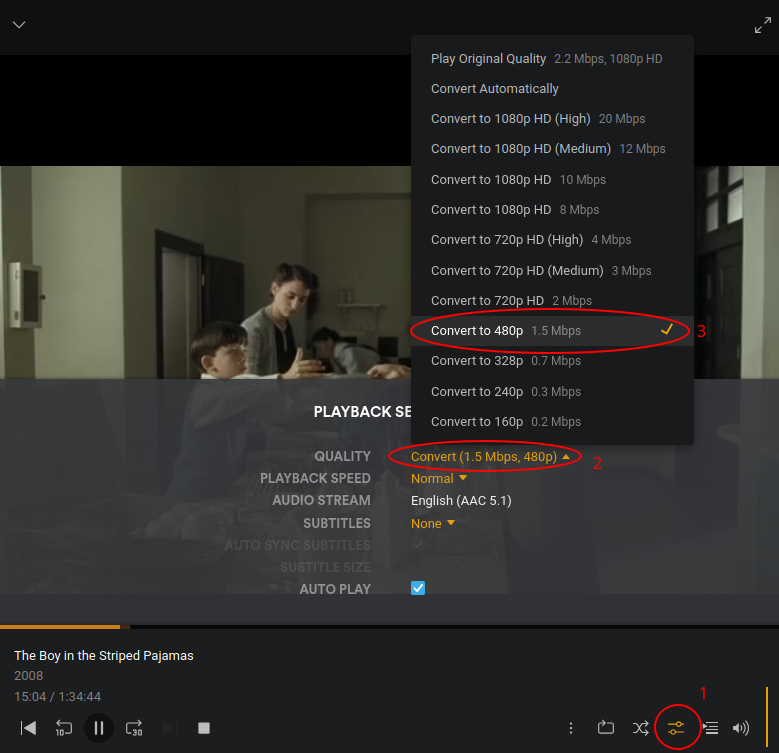Toggle the Auto Play checkbox
Screen dimensions: 779x753
418,589
